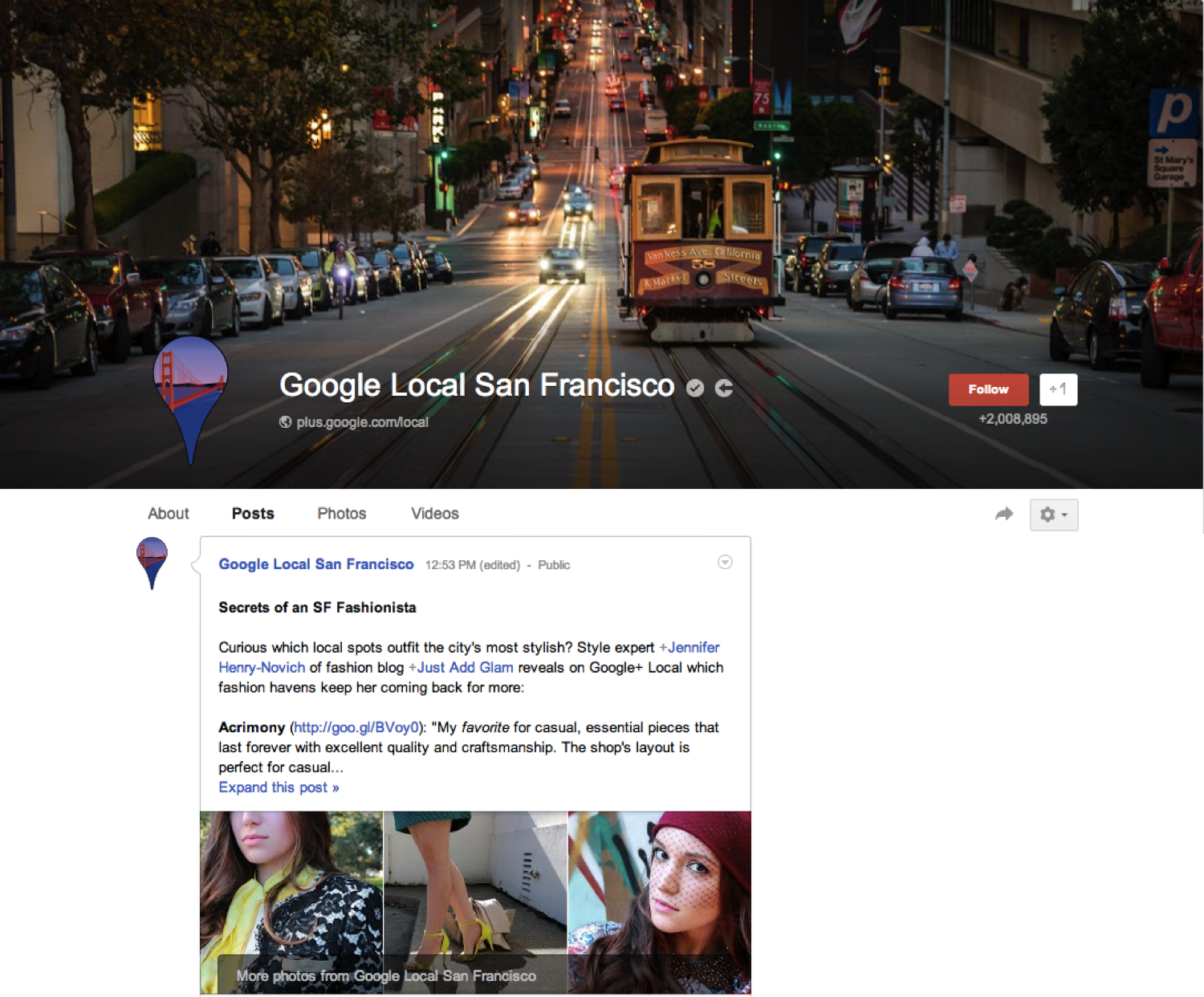Toggle the +1 button for this page
This screenshot has width=1204, height=997.
tap(1058, 389)
